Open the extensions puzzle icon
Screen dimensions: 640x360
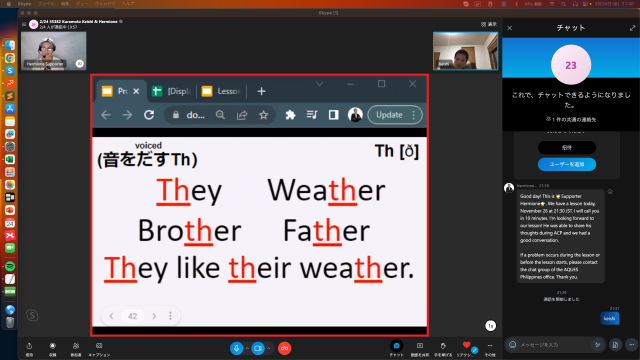point(290,115)
